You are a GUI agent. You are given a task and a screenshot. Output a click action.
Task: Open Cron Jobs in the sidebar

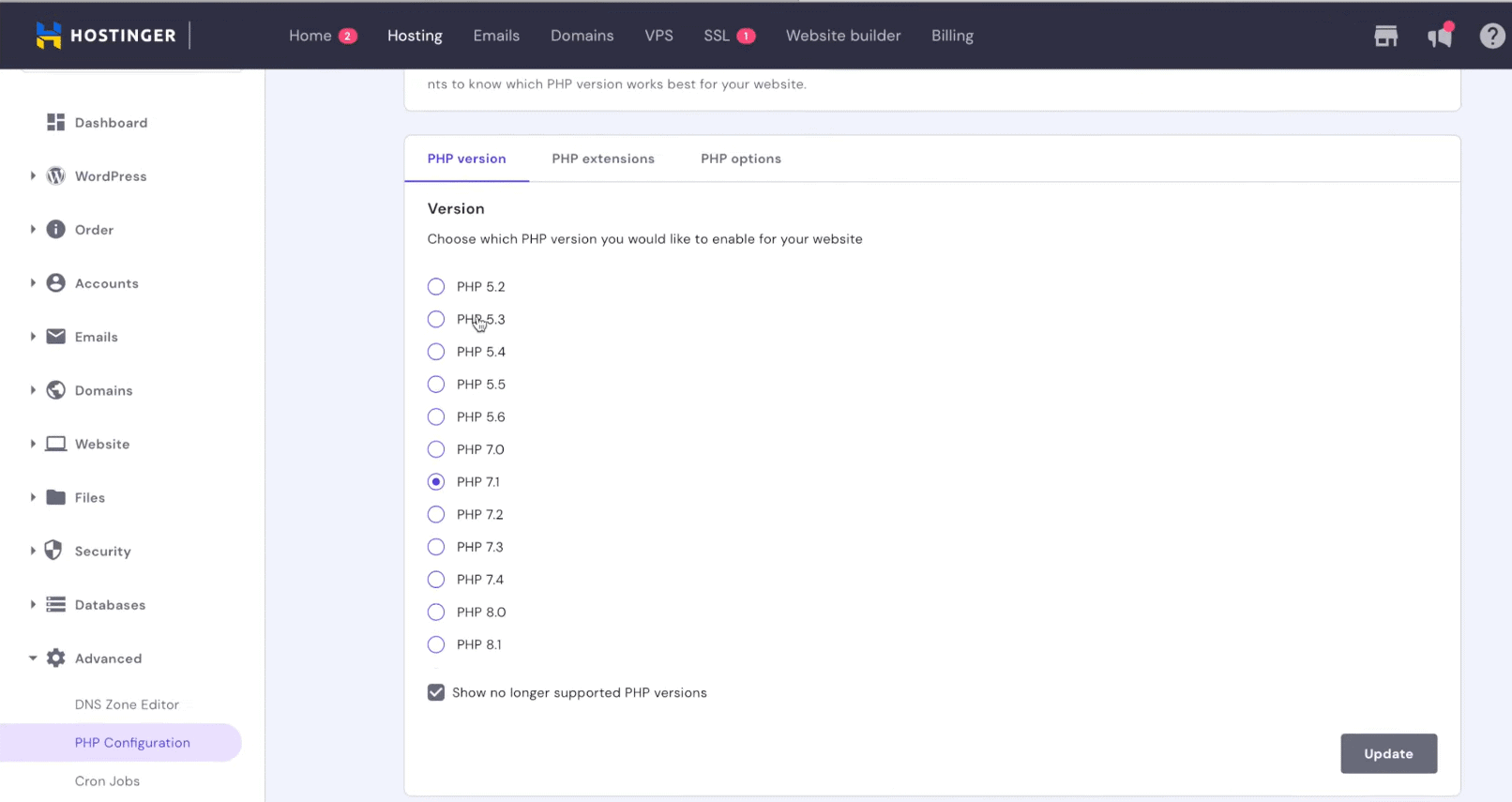[107, 781]
